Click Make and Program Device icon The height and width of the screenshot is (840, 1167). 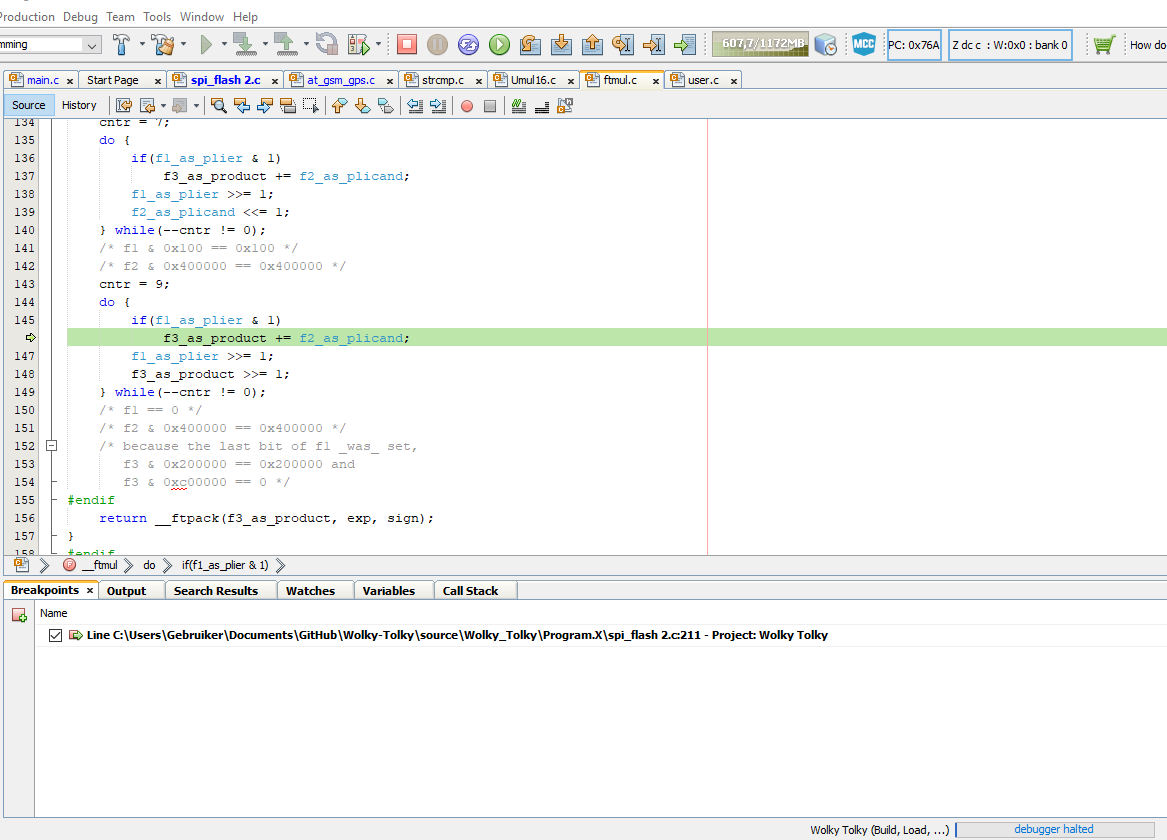[x=243, y=45]
